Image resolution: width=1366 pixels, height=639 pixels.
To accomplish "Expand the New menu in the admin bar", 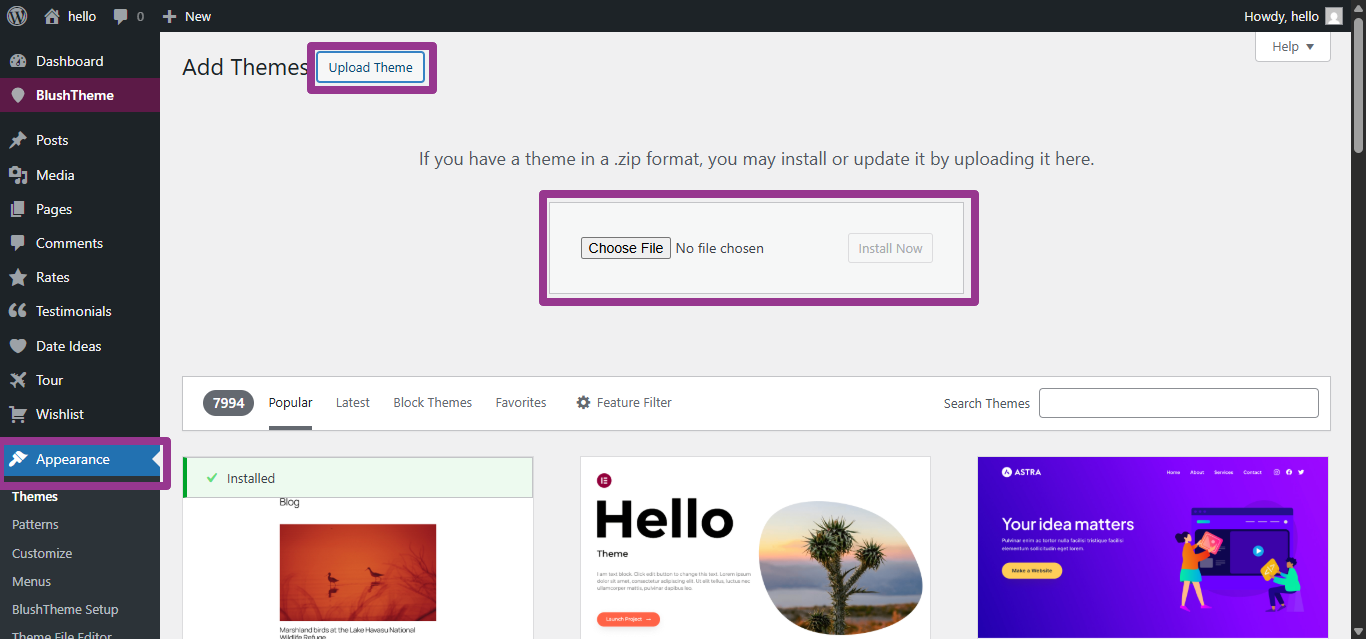I will 186,15.
